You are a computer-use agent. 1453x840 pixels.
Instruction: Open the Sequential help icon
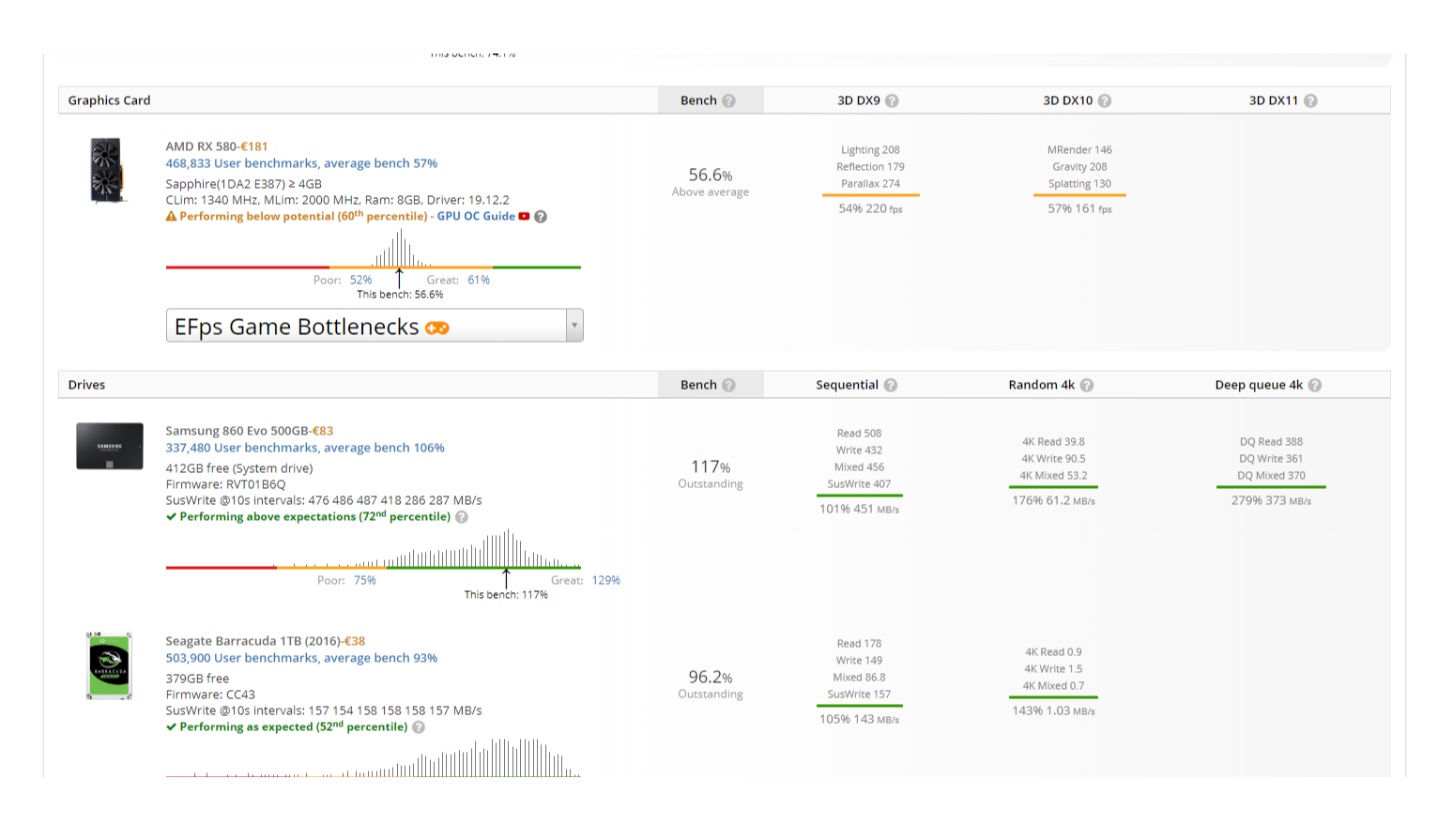coord(891,385)
